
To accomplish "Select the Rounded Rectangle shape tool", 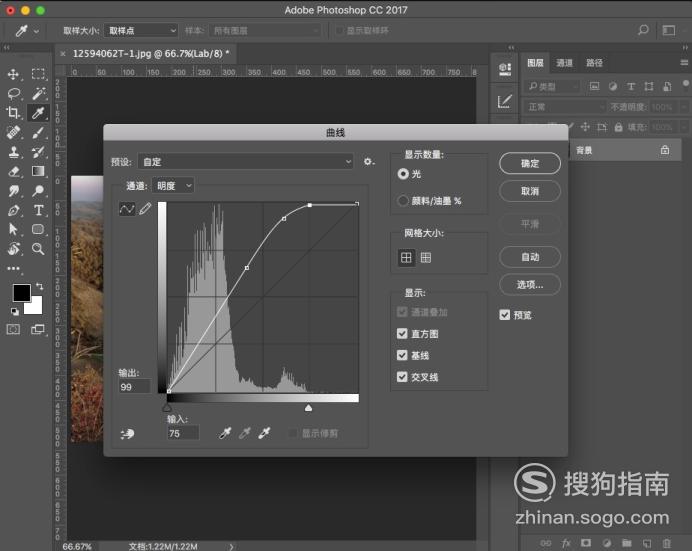I will tap(38, 229).
